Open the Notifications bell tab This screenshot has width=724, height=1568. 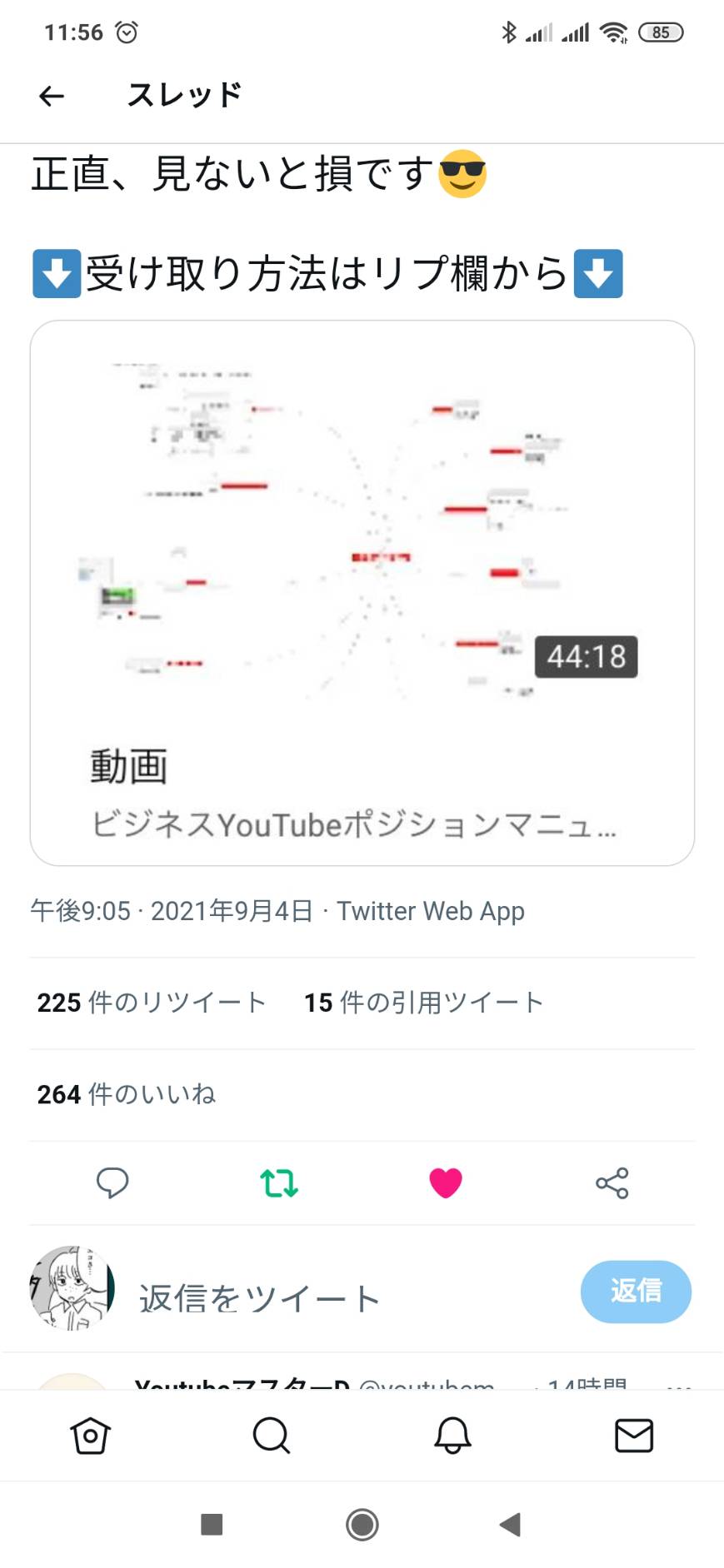(452, 1436)
